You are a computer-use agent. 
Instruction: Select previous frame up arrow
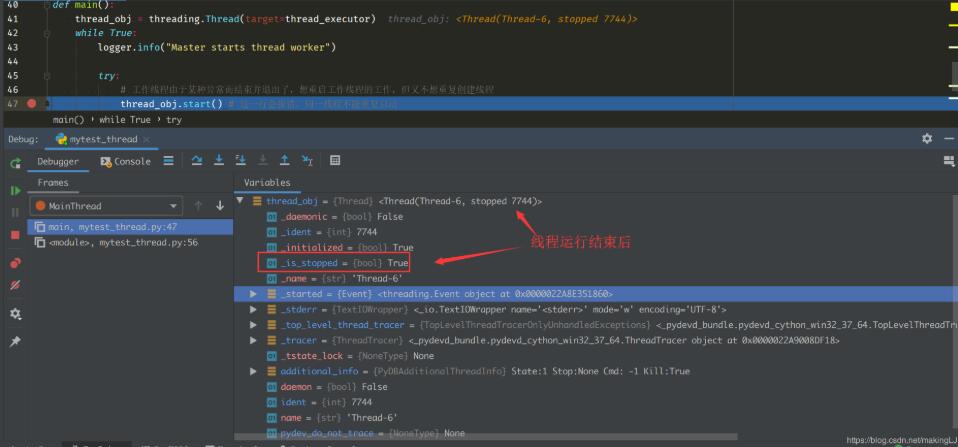(198, 206)
